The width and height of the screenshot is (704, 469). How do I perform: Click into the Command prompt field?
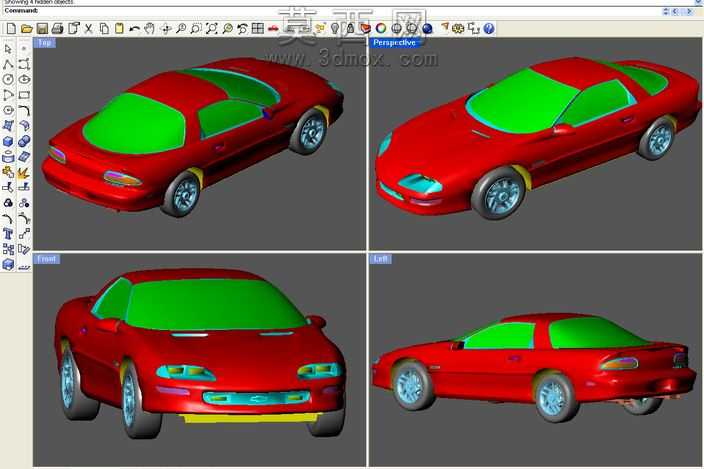[350, 11]
